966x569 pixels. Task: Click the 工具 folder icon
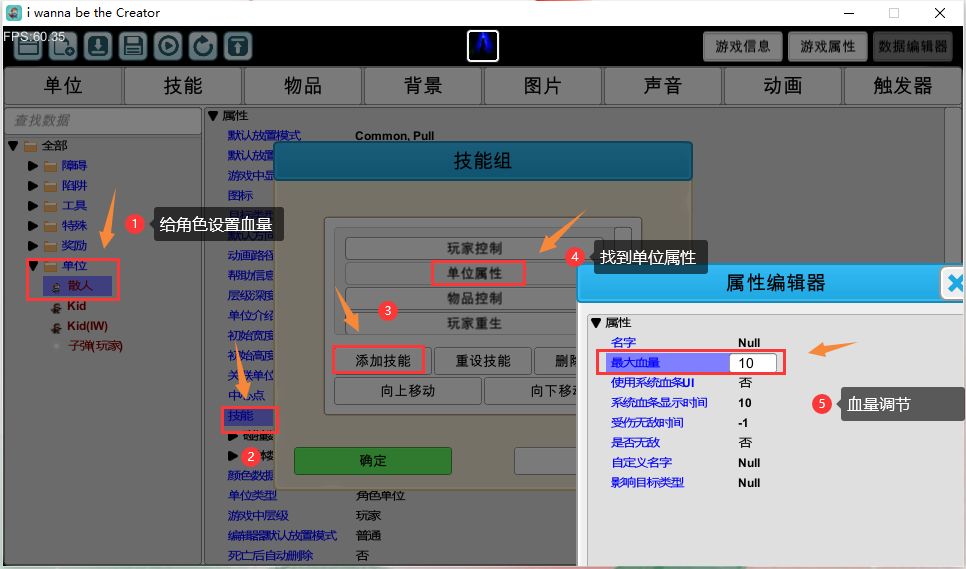[x=51, y=206]
